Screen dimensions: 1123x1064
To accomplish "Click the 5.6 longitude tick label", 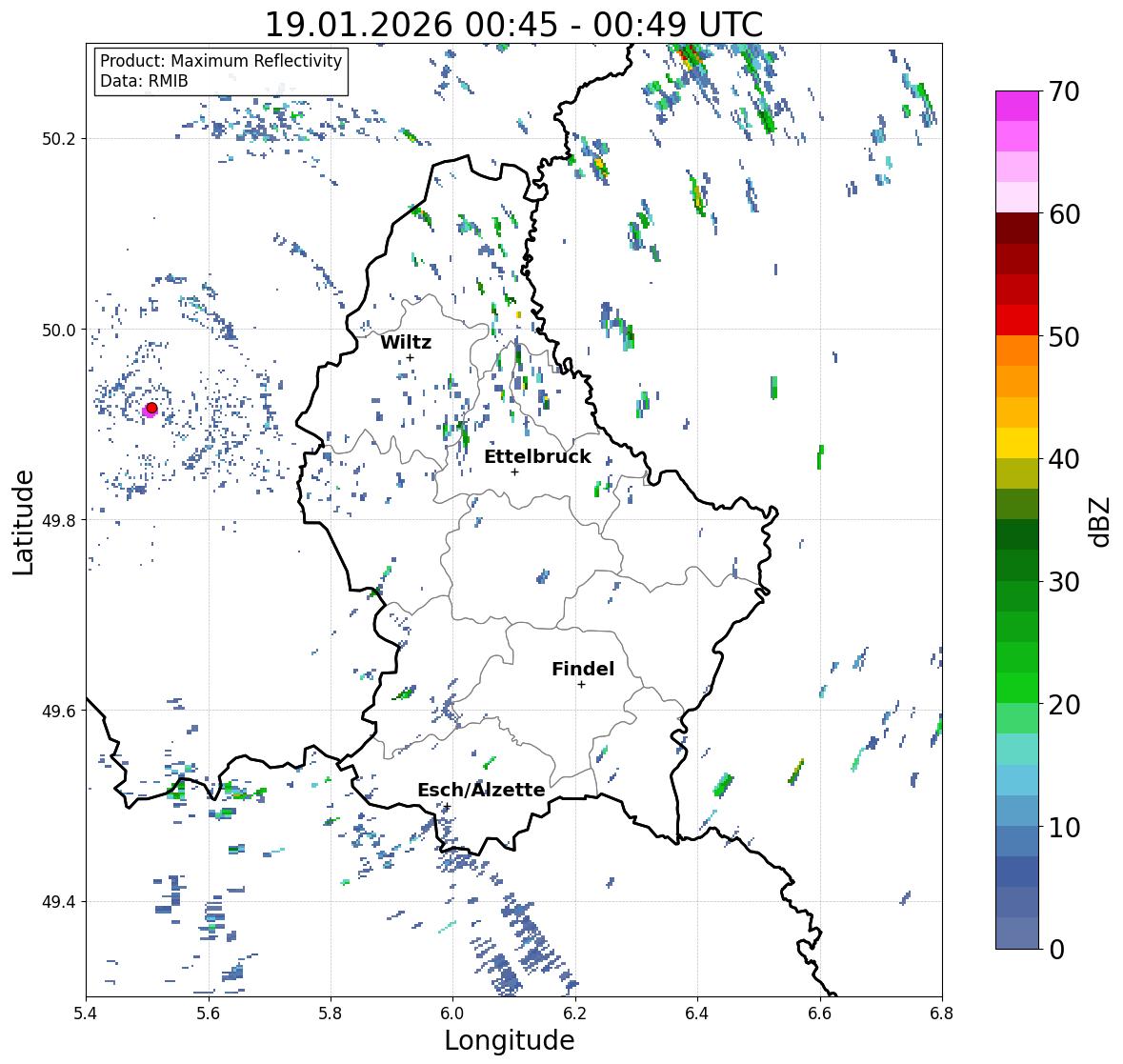I will click(209, 1013).
